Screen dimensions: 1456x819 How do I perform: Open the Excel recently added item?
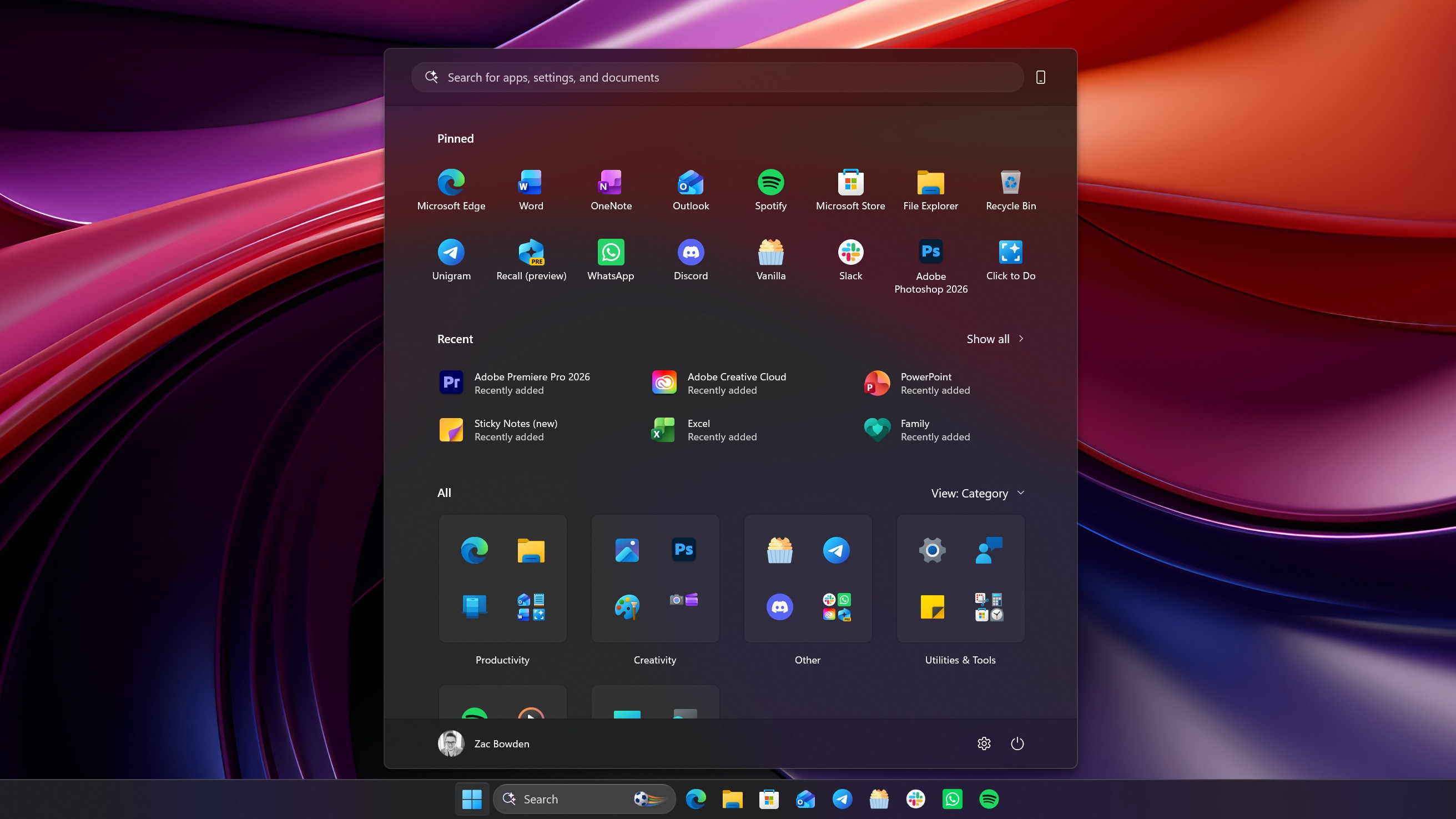tap(704, 430)
